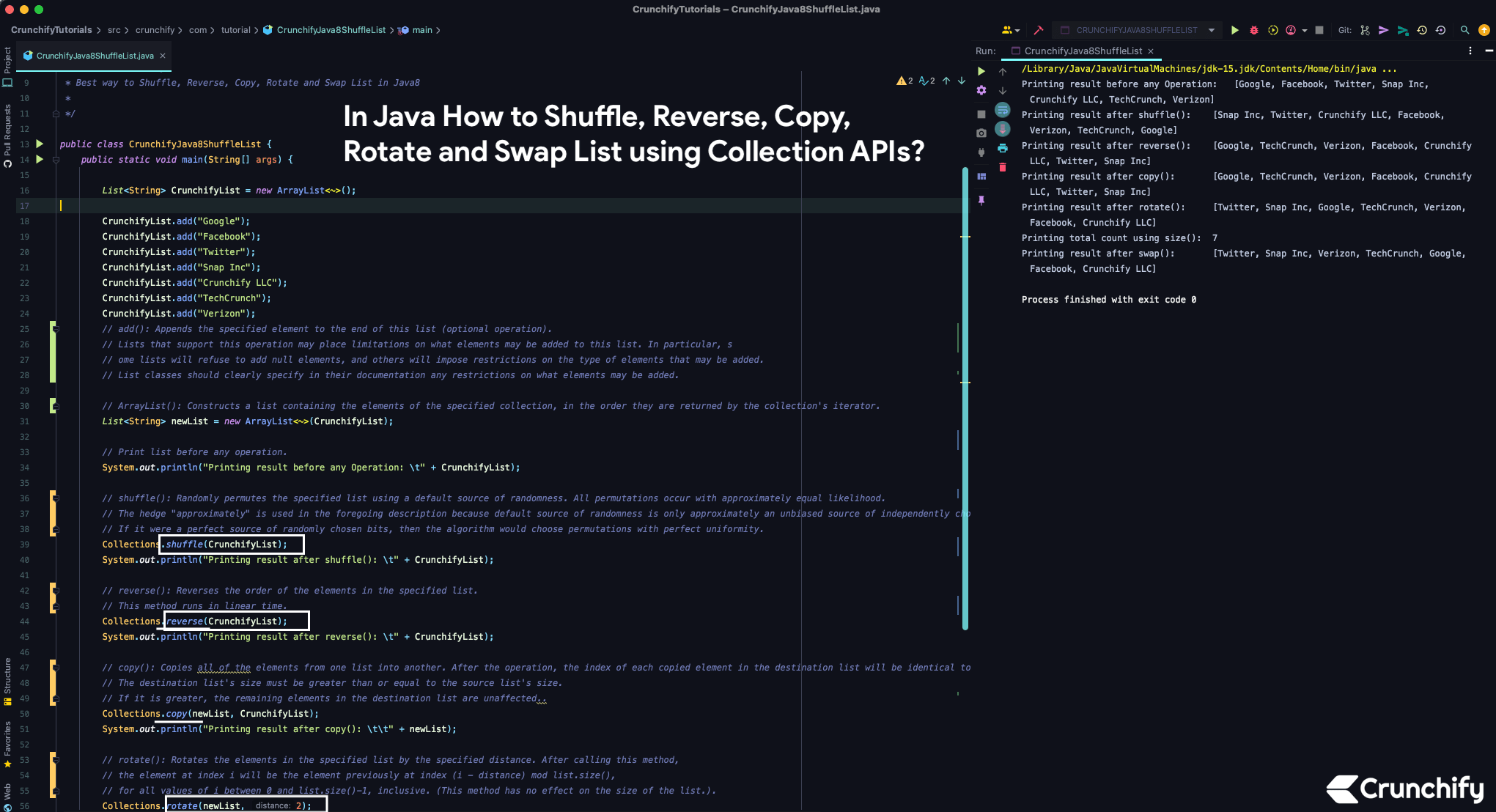Select src in the breadcrumb path
This screenshot has height=812, width=1496.
click(x=114, y=30)
